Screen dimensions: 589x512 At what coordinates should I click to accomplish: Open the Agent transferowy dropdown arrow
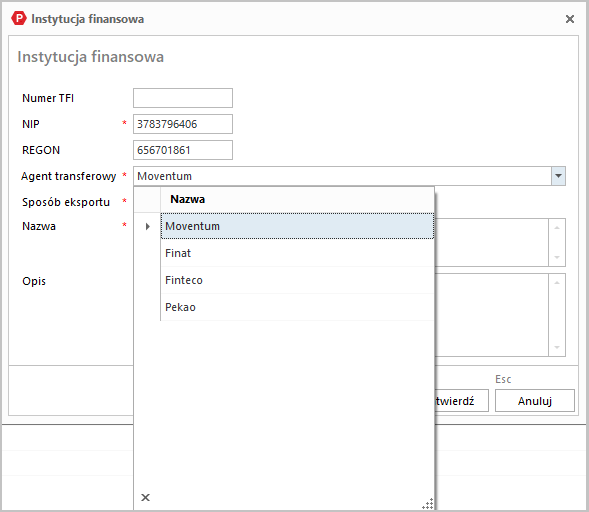(x=558, y=176)
